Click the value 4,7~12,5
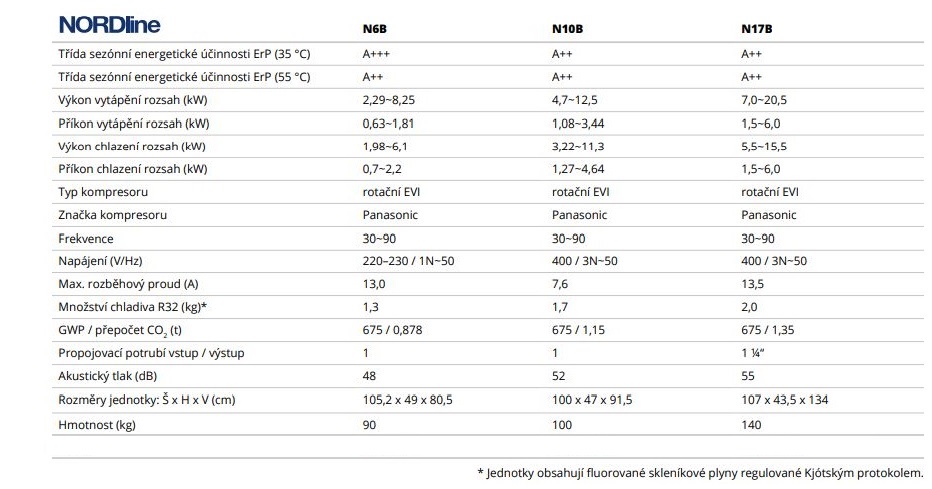Image resolution: width=932 pixels, height=489 pixels. click(x=575, y=100)
